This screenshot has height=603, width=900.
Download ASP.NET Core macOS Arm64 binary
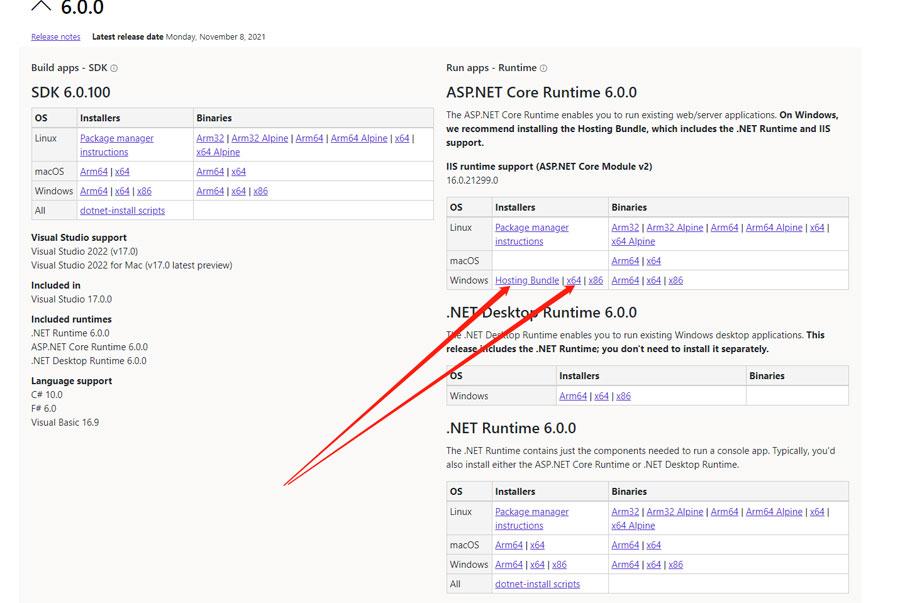(x=625, y=261)
